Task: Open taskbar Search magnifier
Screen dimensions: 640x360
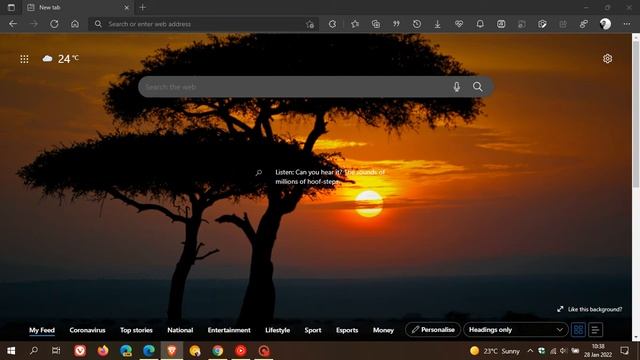Action: [x=34, y=351]
